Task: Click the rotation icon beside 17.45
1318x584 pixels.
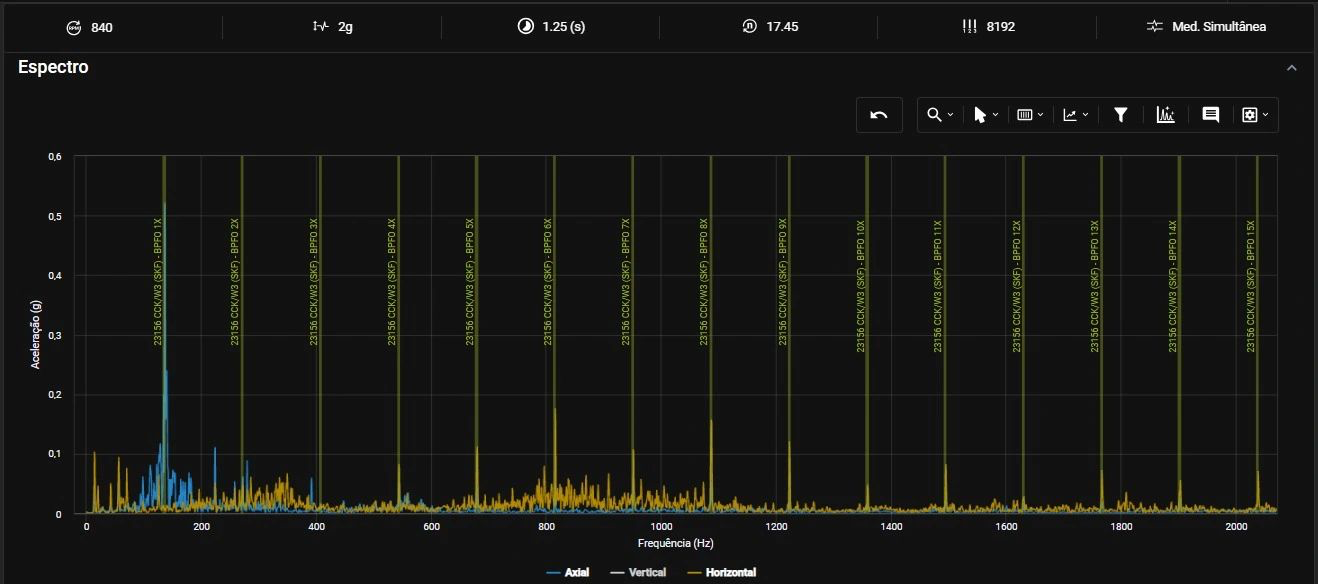Action: tap(749, 27)
